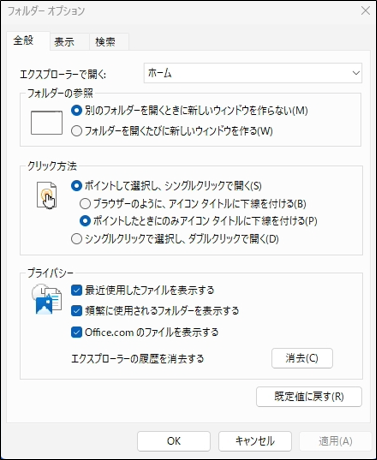The image size is (377, 460).
Task: Click the folder window icon in フォルダーの参照
Action: coord(47,123)
